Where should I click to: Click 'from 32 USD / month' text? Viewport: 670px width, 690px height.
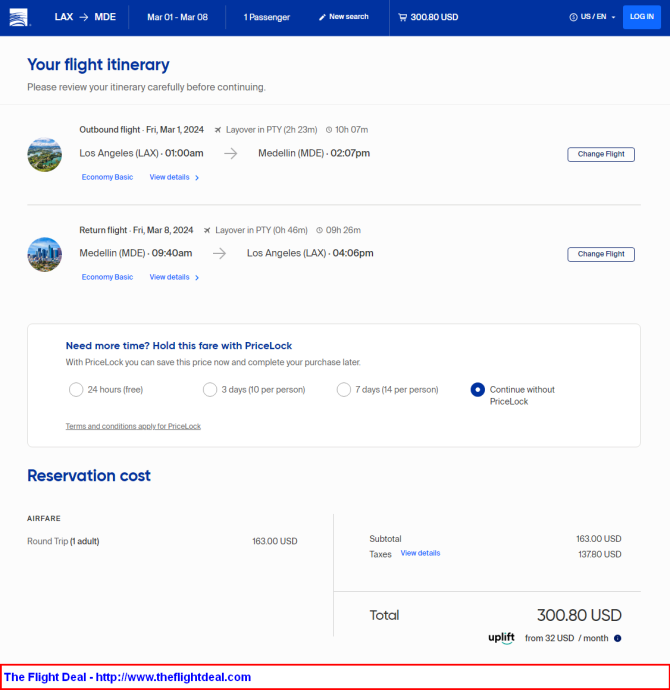click(567, 638)
